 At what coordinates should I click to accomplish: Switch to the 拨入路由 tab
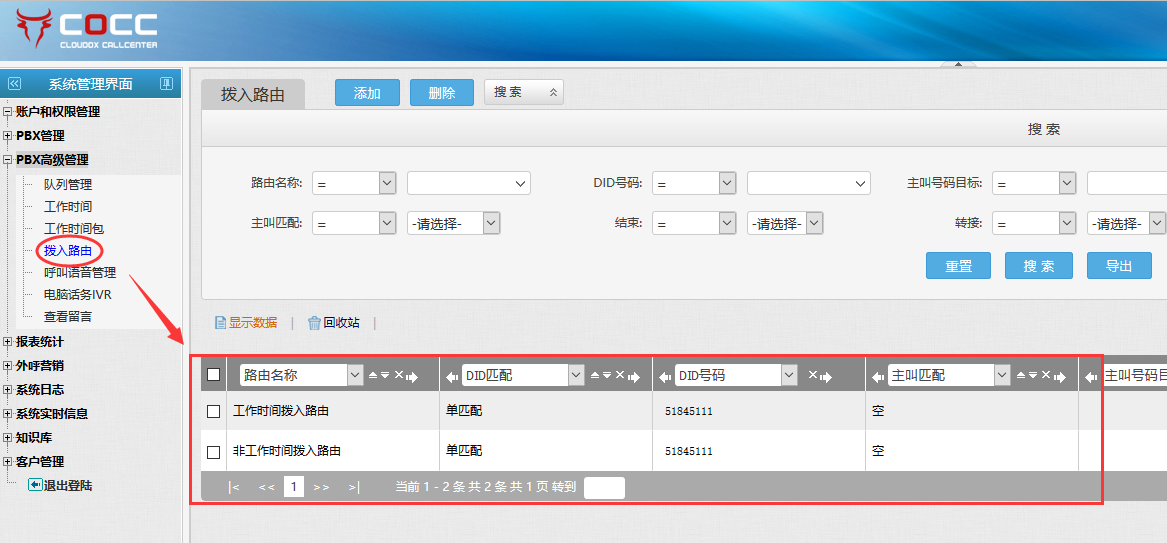(253, 94)
